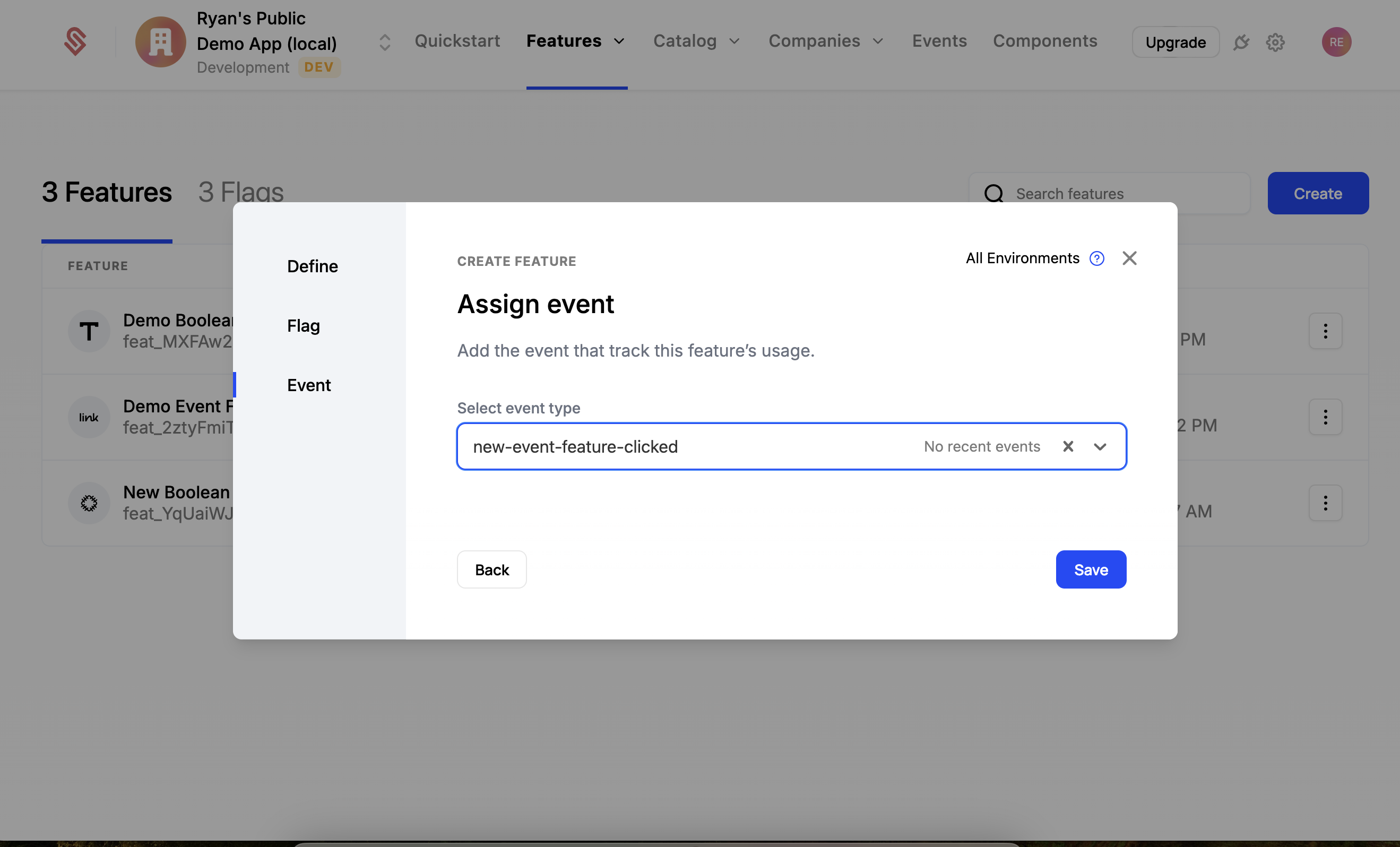The image size is (1400, 847).
Task: Open kebab menu for New Boolean feature
Action: click(1325, 503)
